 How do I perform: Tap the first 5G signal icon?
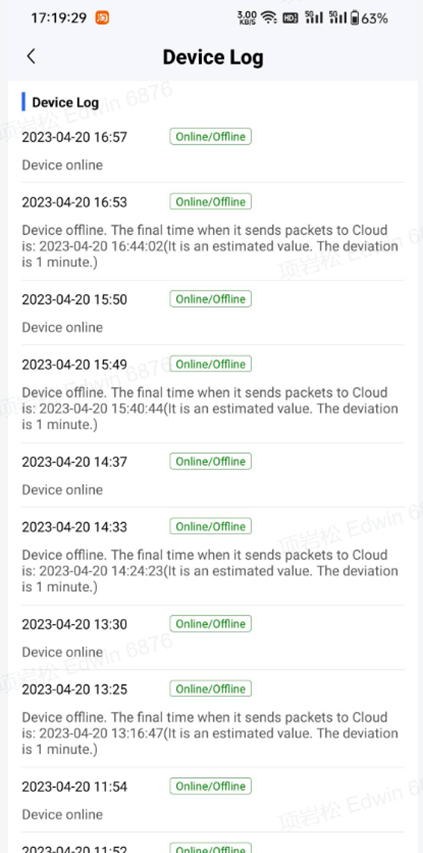click(x=314, y=18)
